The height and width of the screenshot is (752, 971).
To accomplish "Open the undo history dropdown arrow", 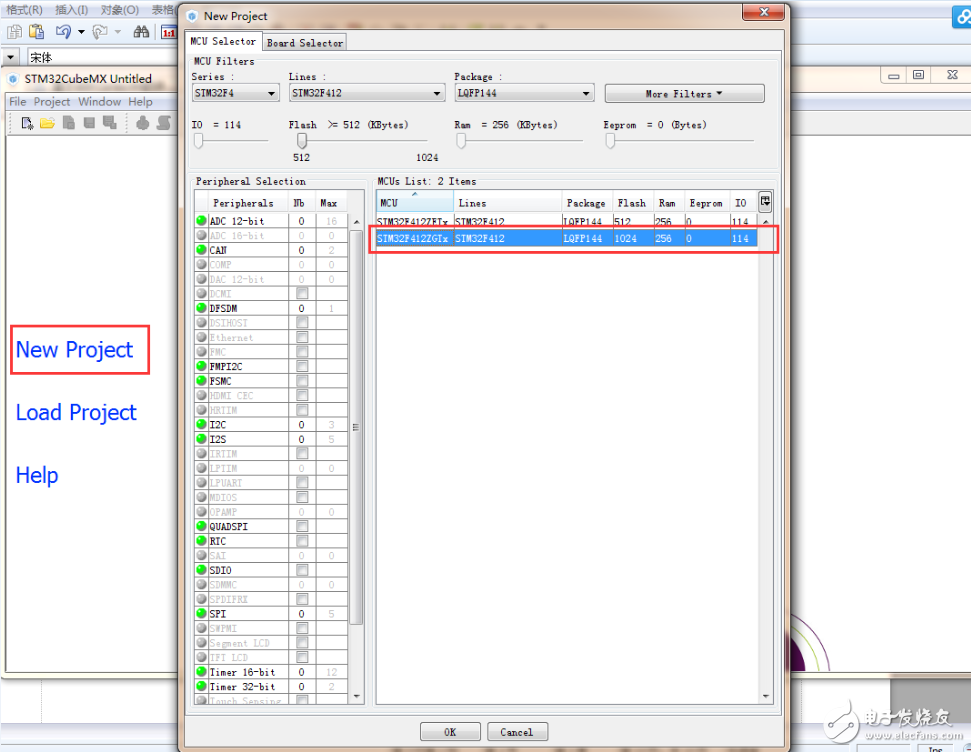I will [x=81, y=32].
